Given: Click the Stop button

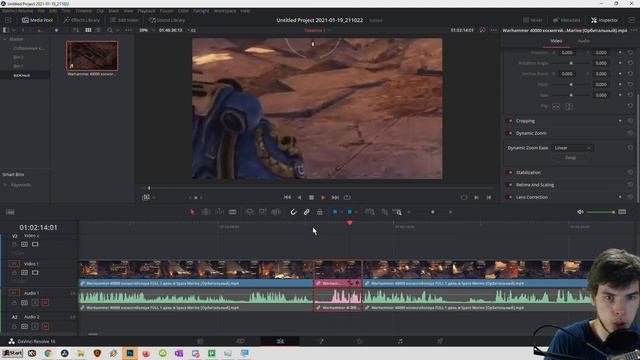Looking at the screenshot, I should click(x=311, y=197).
